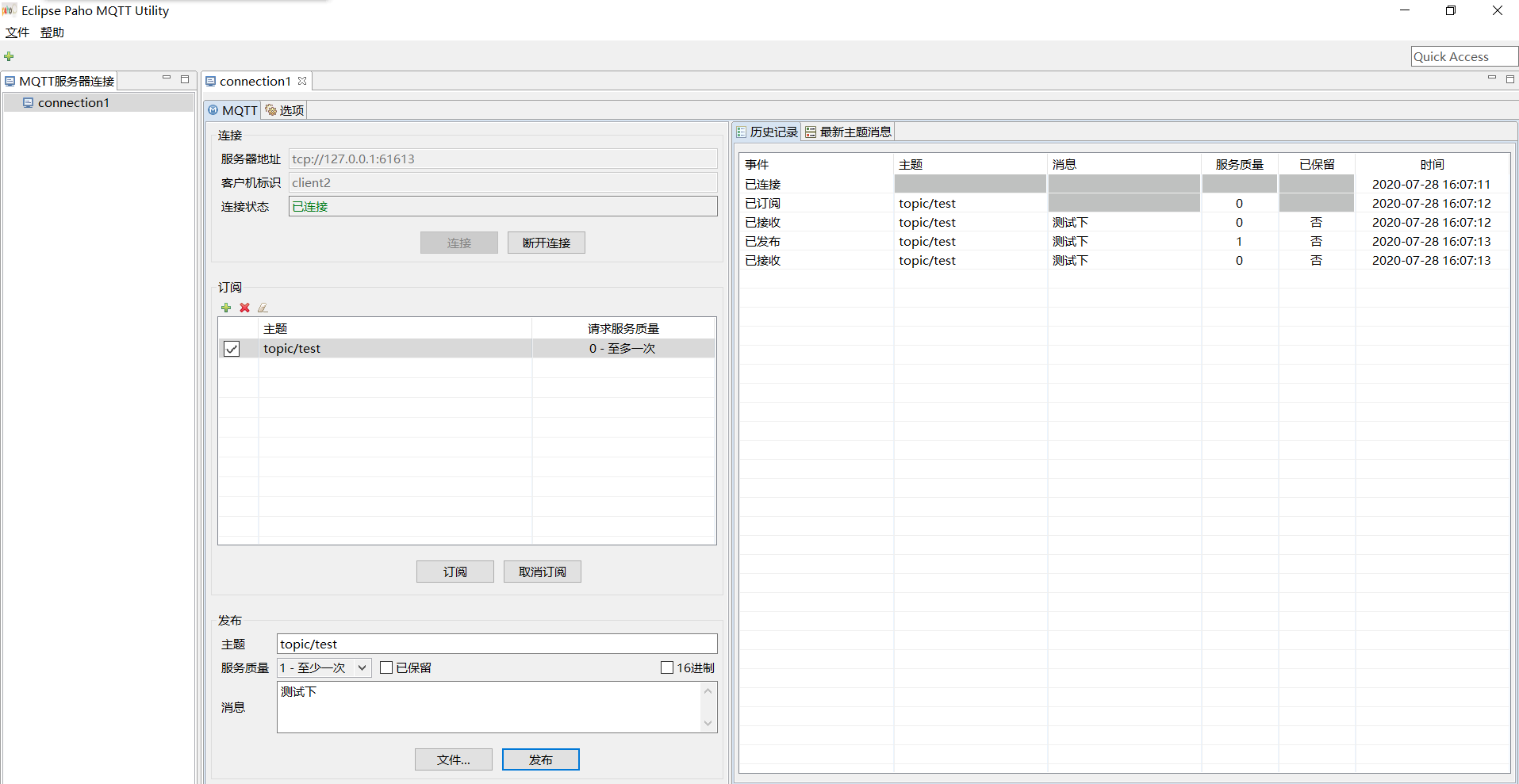Enable the 已保留 retained checkbox
The width and height of the screenshot is (1519, 784).
(x=386, y=667)
